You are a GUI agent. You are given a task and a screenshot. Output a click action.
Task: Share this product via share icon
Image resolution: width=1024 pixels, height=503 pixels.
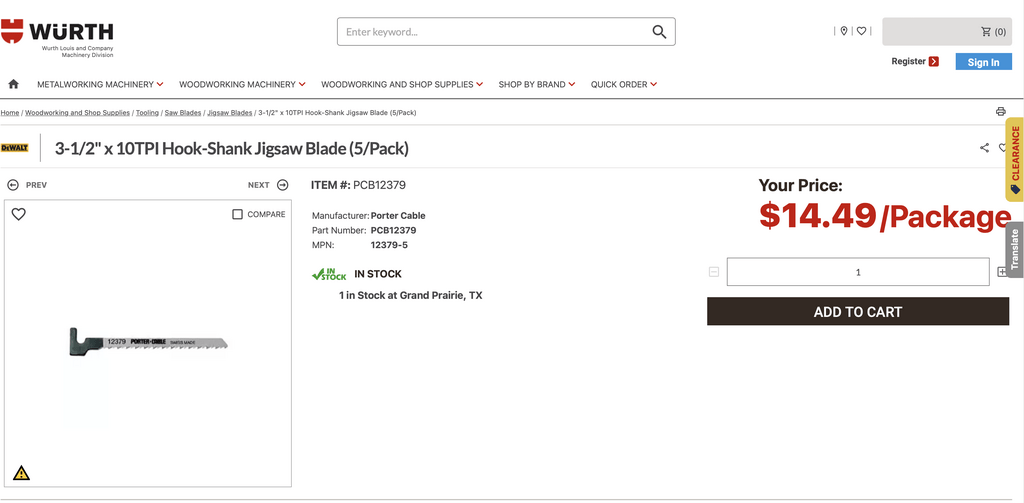pyautogui.click(x=985, y=148)
